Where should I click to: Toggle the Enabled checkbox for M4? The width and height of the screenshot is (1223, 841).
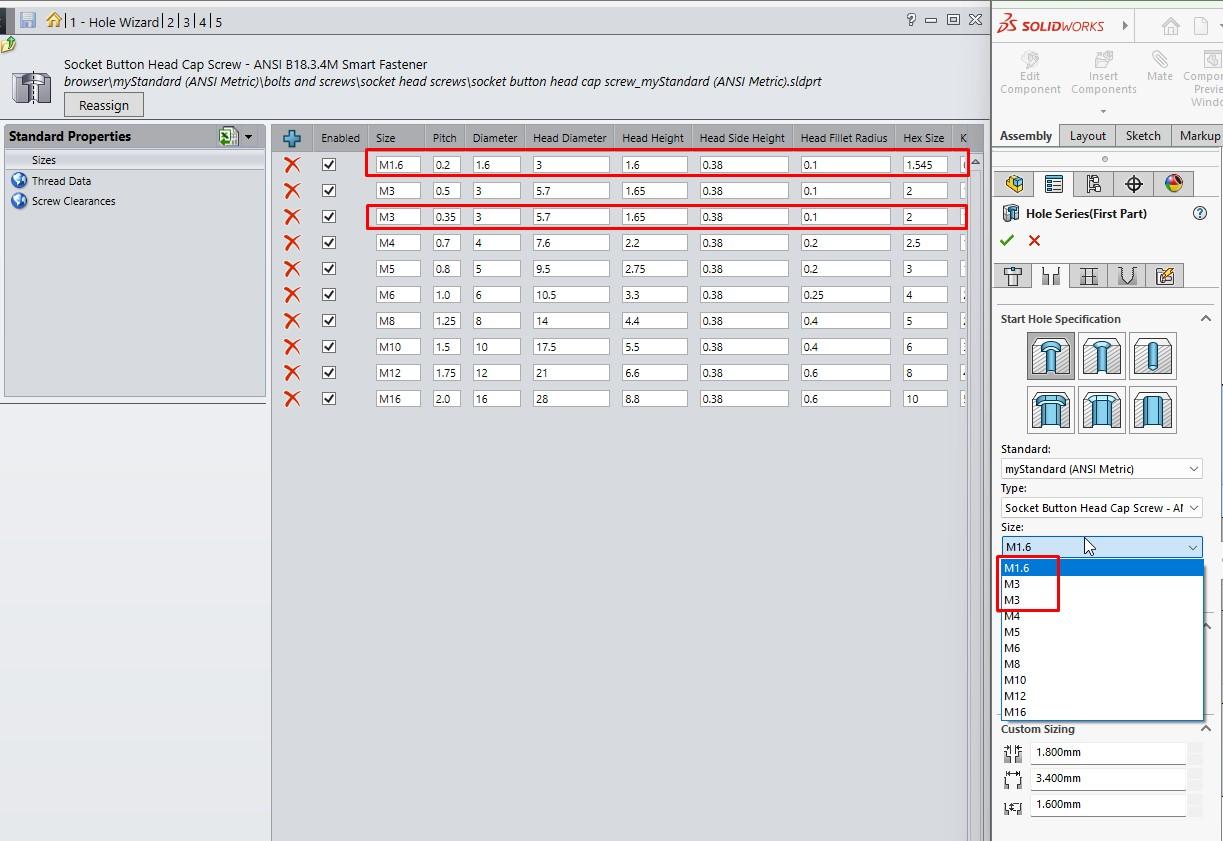(329, 242)
